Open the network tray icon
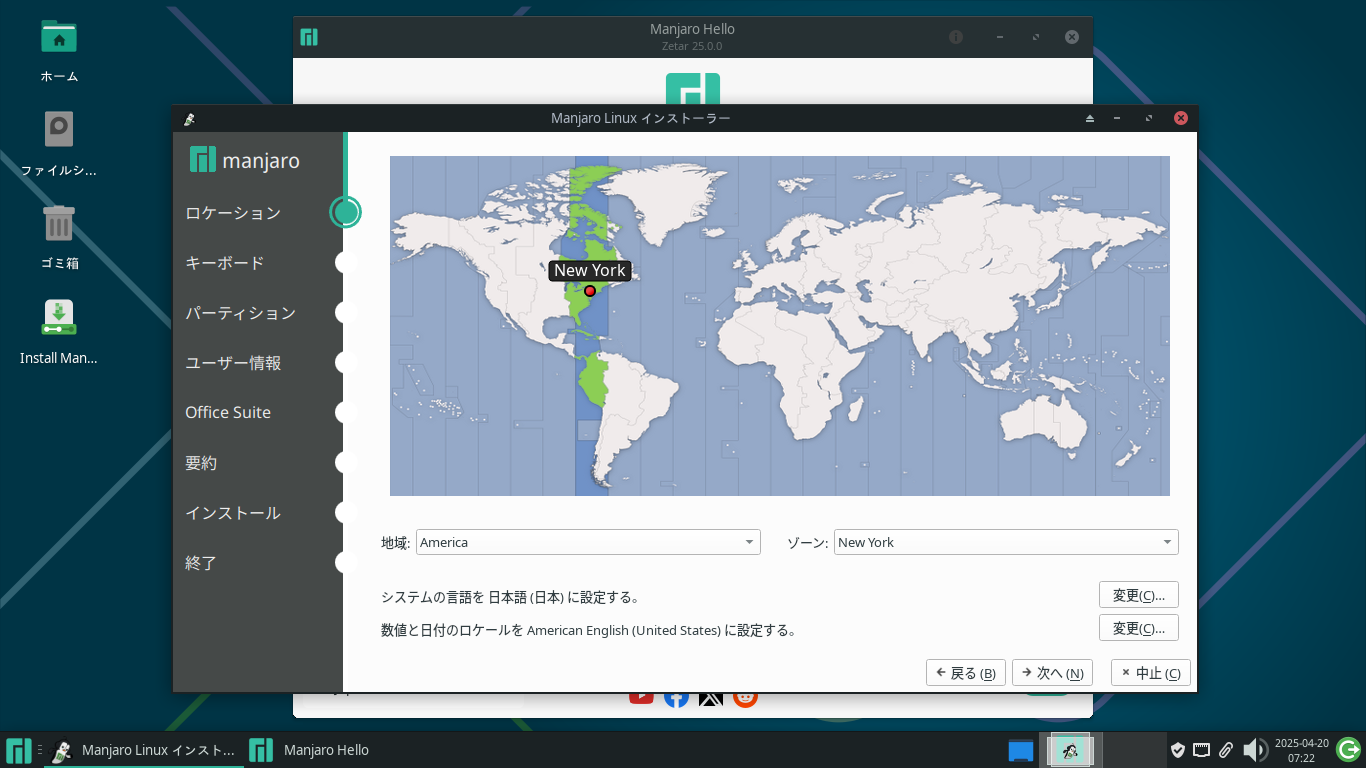 [1202, 750]
